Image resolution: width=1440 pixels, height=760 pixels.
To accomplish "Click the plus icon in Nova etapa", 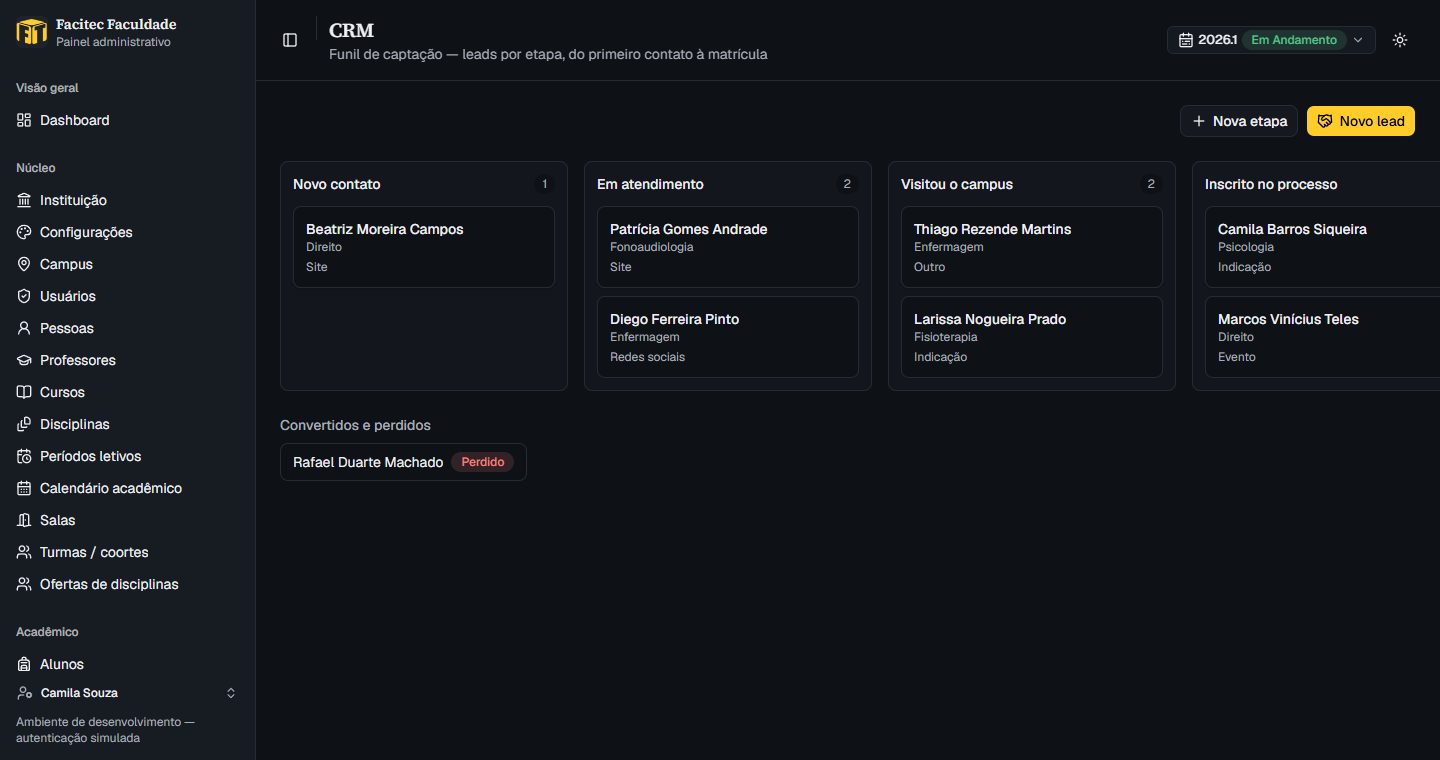I will [x=1199, y=121].
